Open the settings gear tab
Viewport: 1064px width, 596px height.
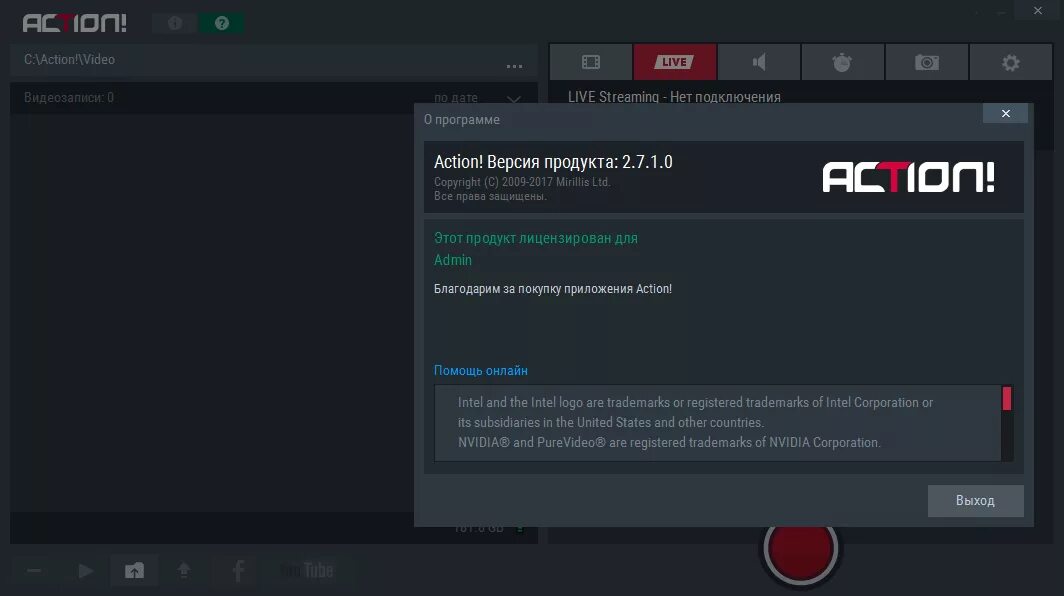pos(1011,62)
